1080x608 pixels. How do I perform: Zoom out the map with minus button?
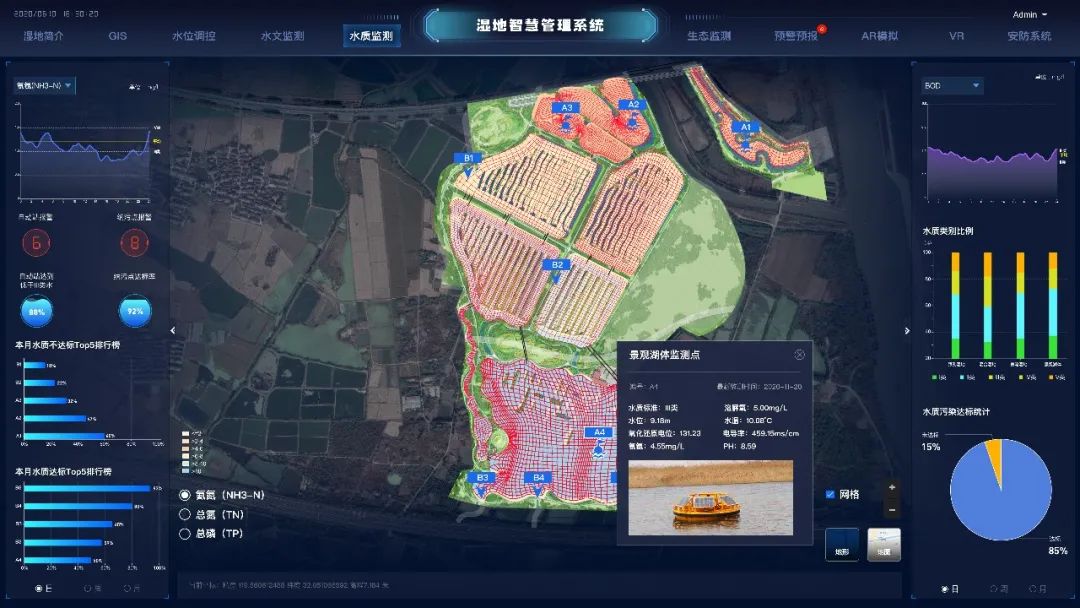[892, 510]
